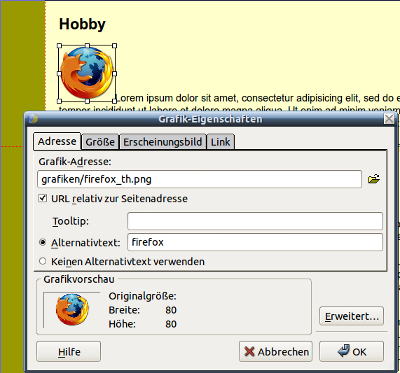The height and width of the screenshot is (373, 400).
Task: Click the Originalgröße label
Action: point(143,296)
